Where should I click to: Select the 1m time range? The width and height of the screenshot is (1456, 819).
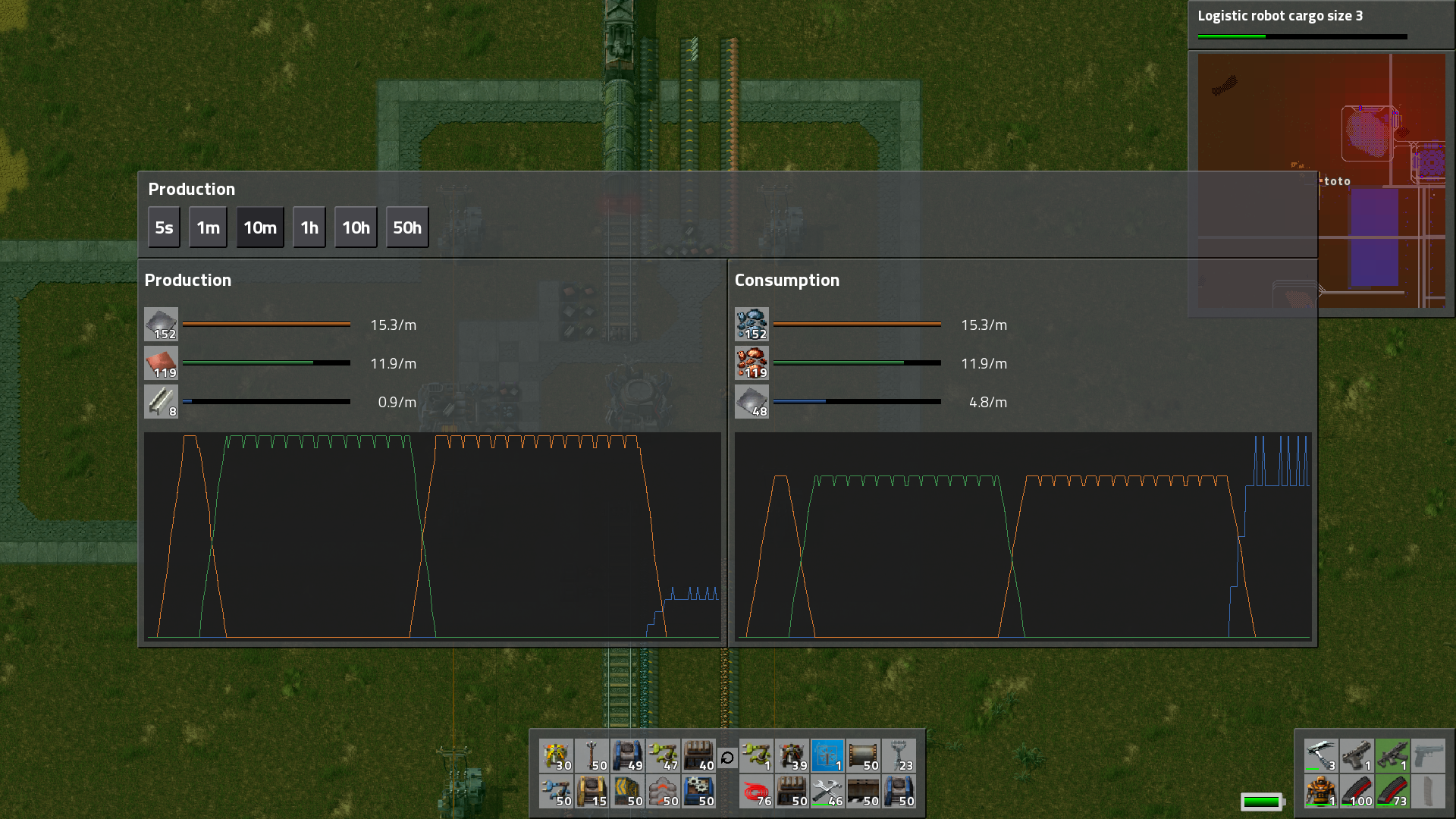[x=208, y=227]
